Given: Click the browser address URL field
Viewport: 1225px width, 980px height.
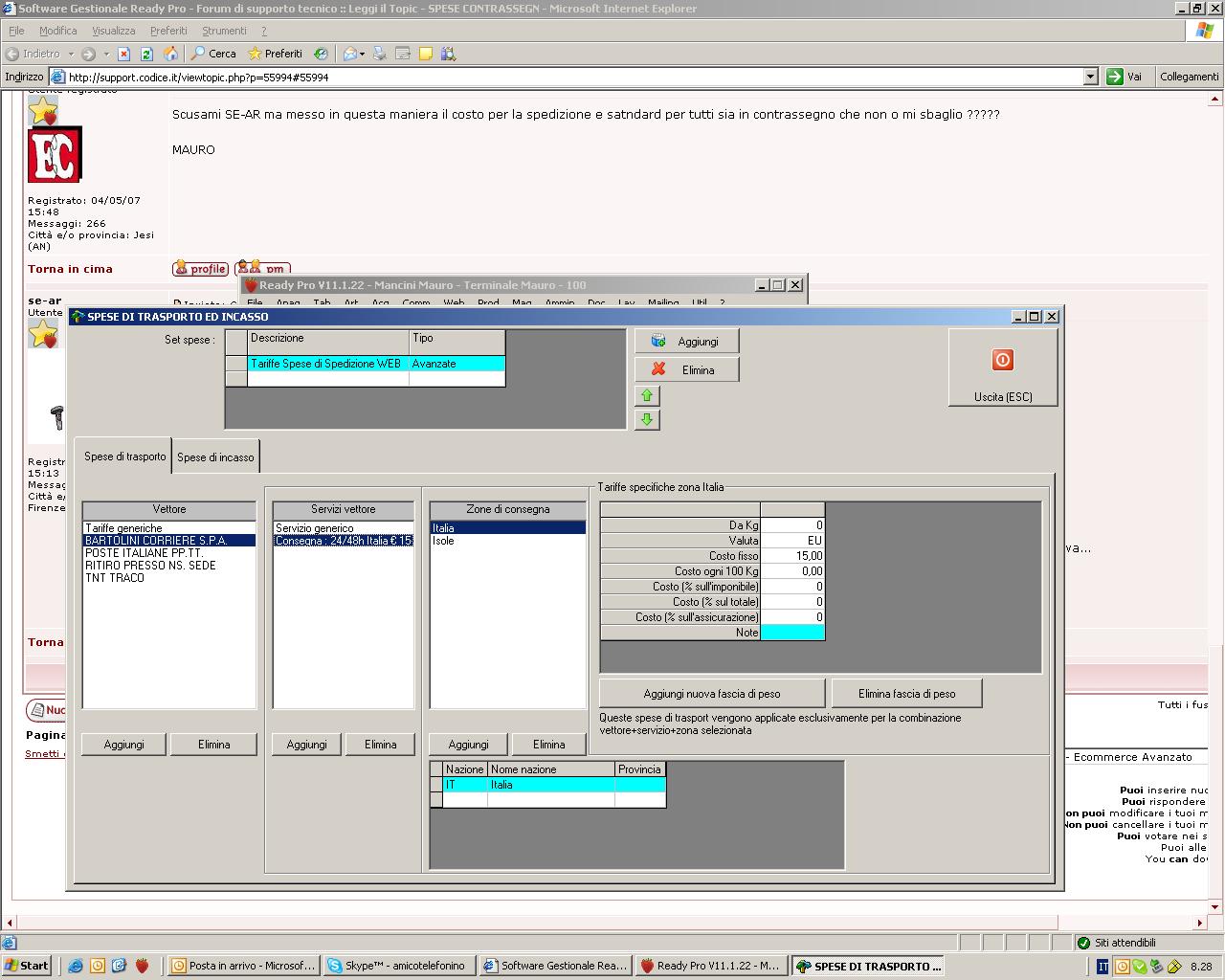Looking at the screenshot, I should click(574, 77).
